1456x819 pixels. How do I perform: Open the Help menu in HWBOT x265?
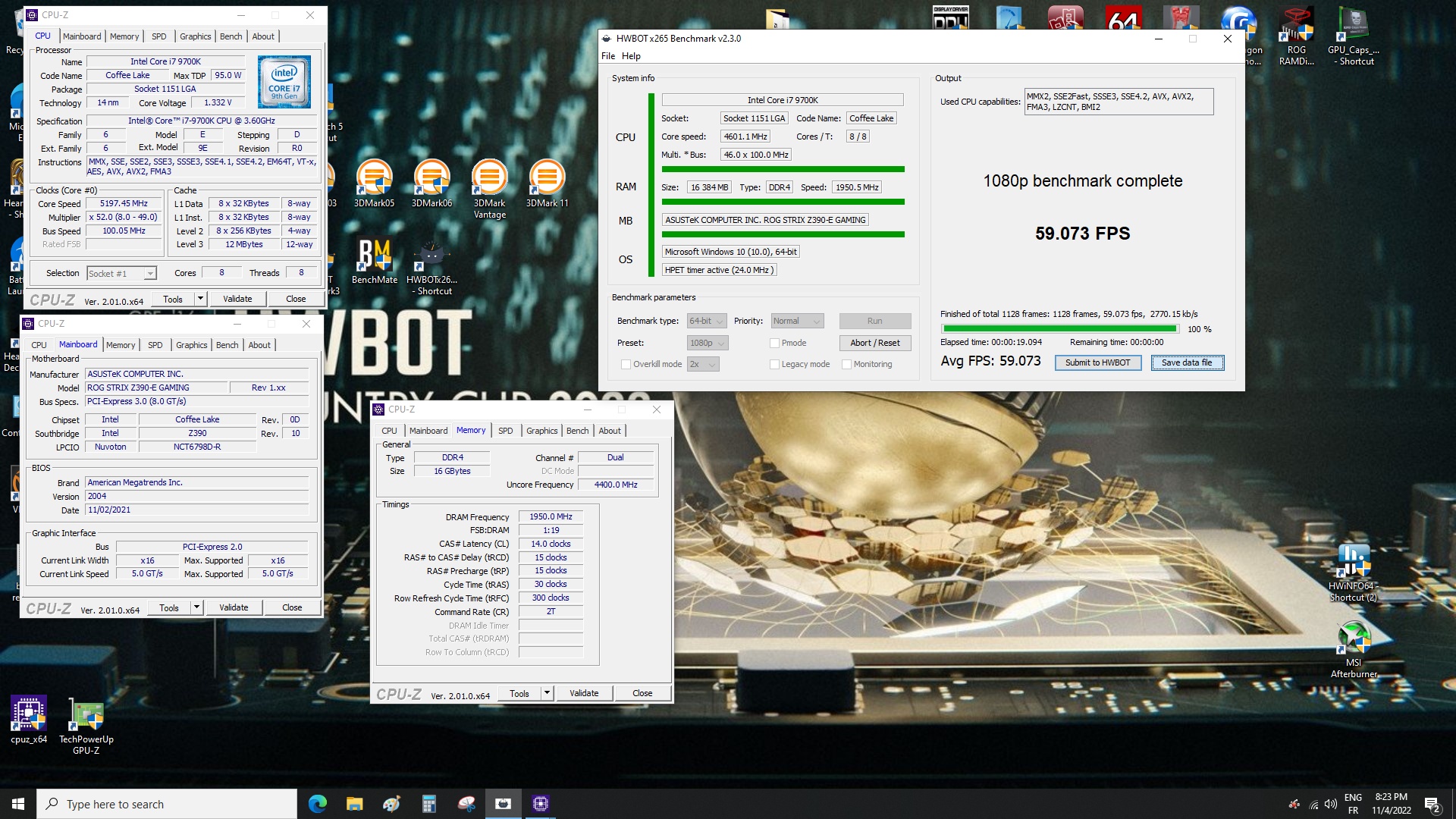[x=631, y=56]
